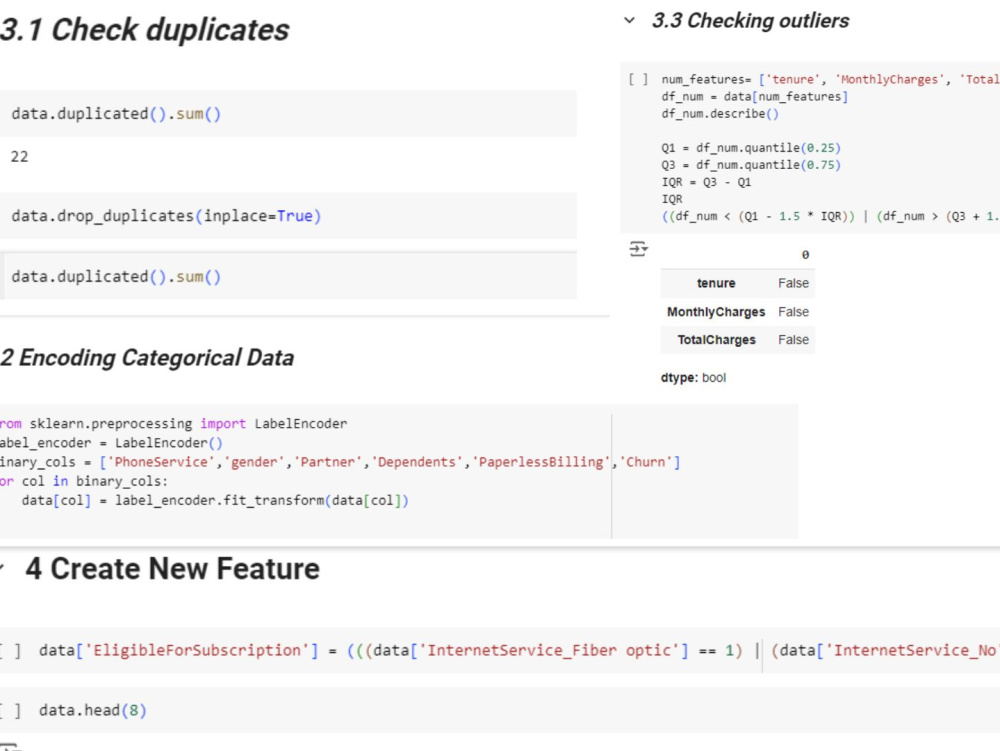The image size is (1000, 751).
Task: Click the data.duplicated().sum() cell below drop_duplicates
Action: pyautogui.click(x=288, y=277)
